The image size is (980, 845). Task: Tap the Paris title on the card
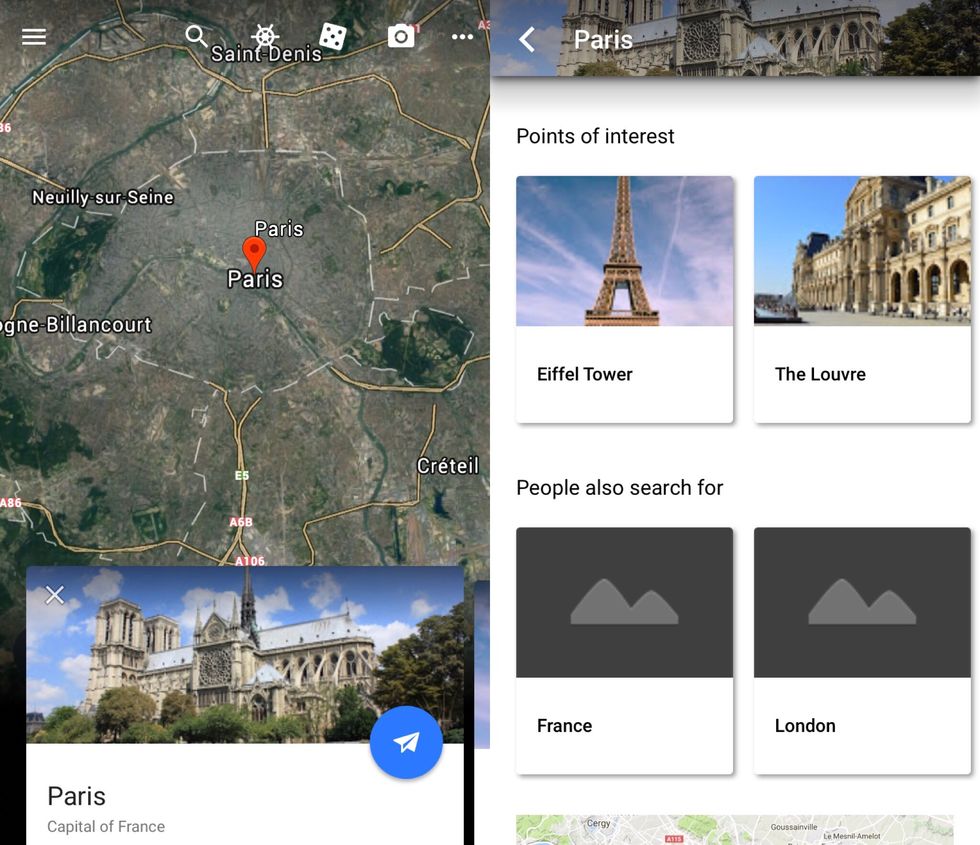(x=77, y=796)
